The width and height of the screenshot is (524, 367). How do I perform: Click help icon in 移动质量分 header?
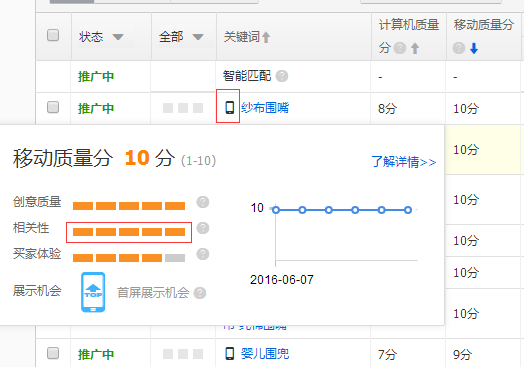[x=459, y=48]
